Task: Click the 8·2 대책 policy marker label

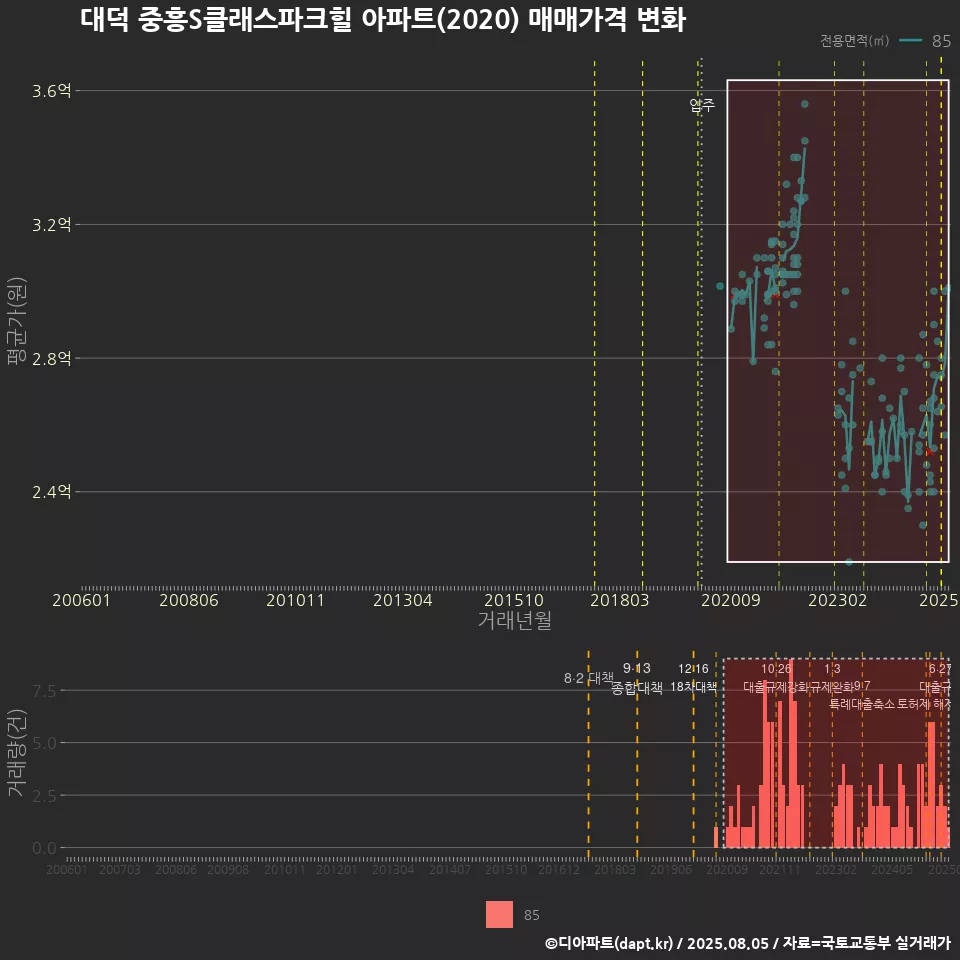Action: (588, 678)
